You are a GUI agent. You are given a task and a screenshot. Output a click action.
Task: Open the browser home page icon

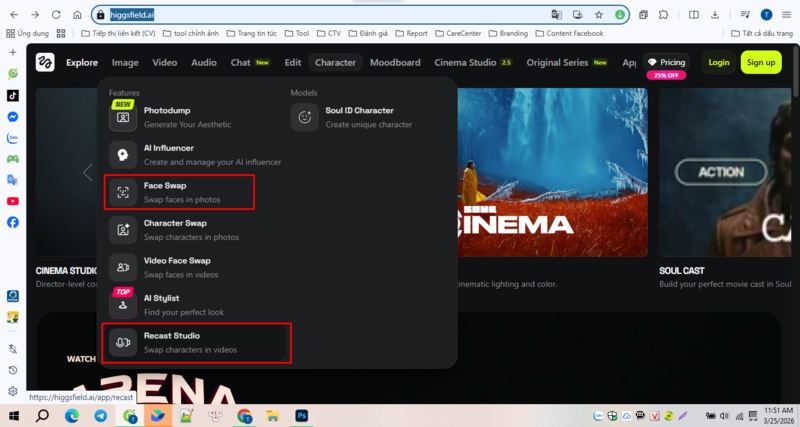(77, 15)
